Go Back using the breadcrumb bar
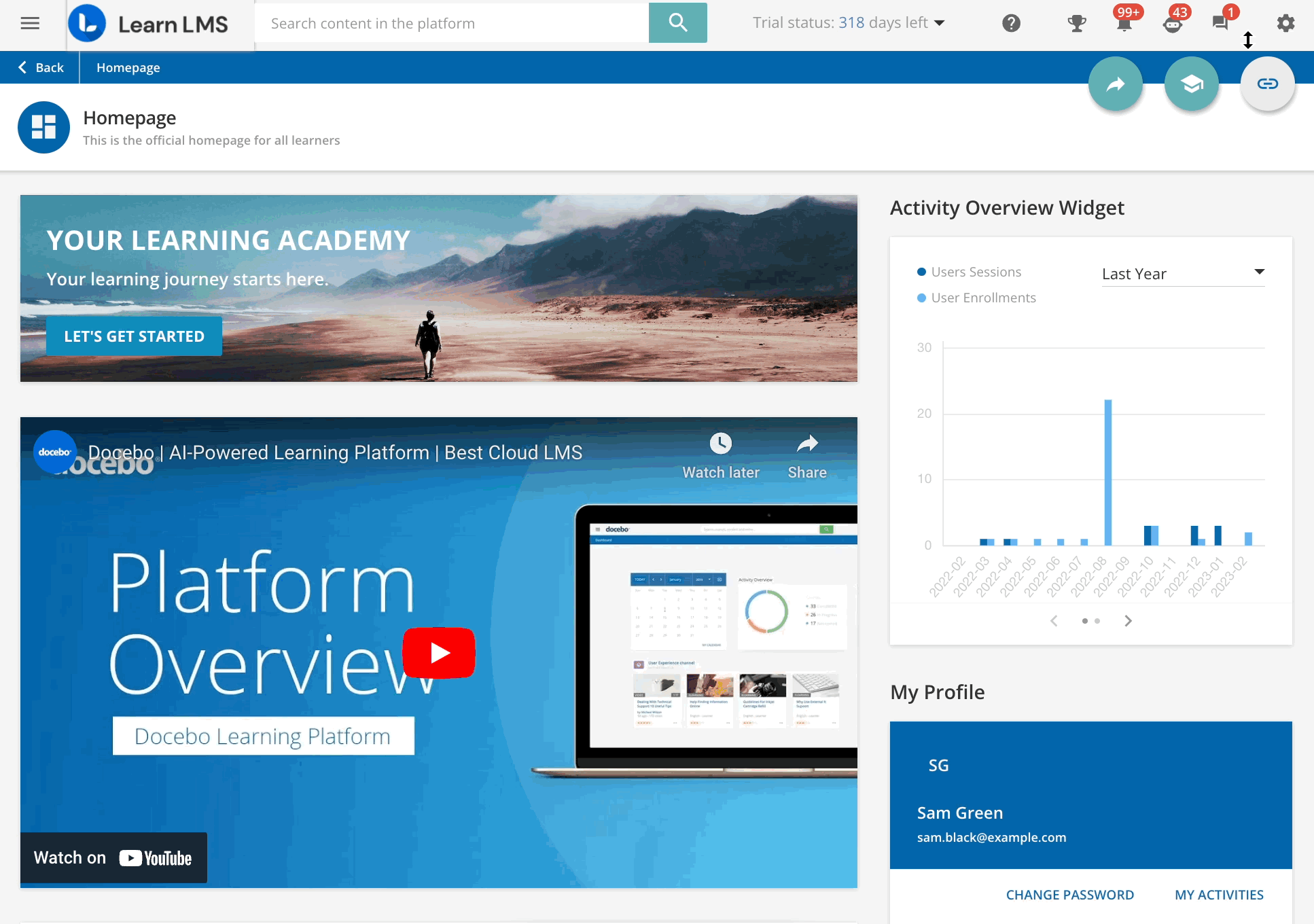Screen dimensions: 1314x924 point(41,67)
